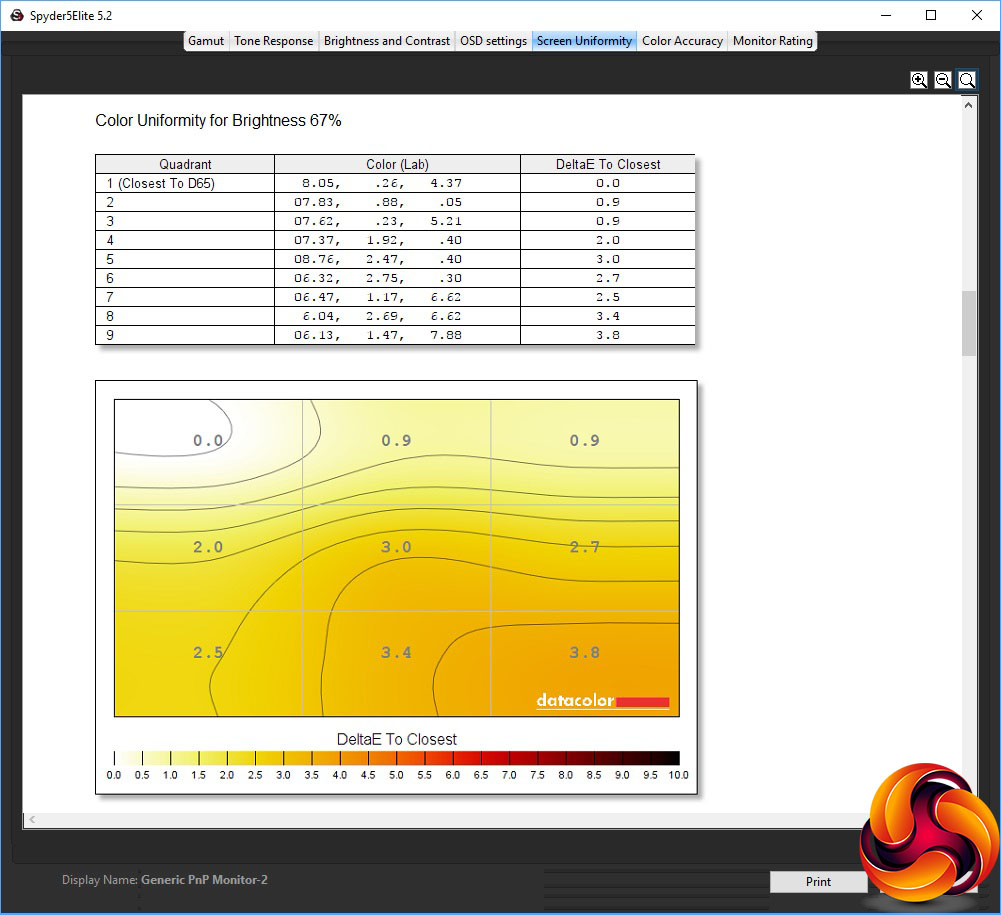Click the 'Color Uniformity for Brightness 67%' heading

(218, 121)
